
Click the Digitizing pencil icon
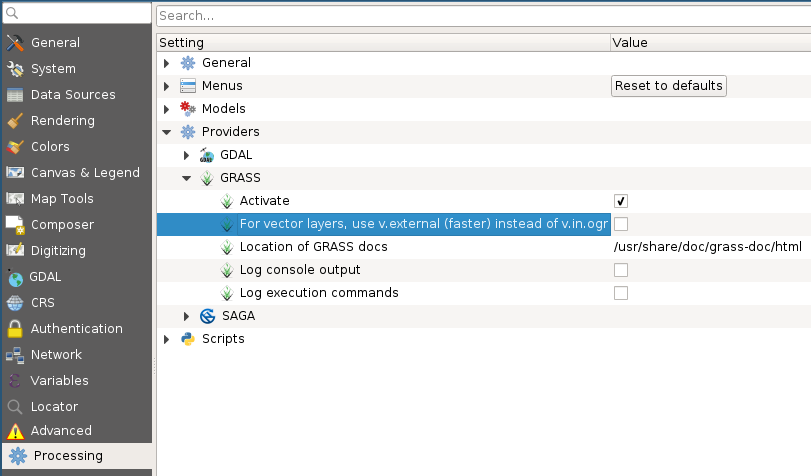pyautogui.click(x=15, y=250)
